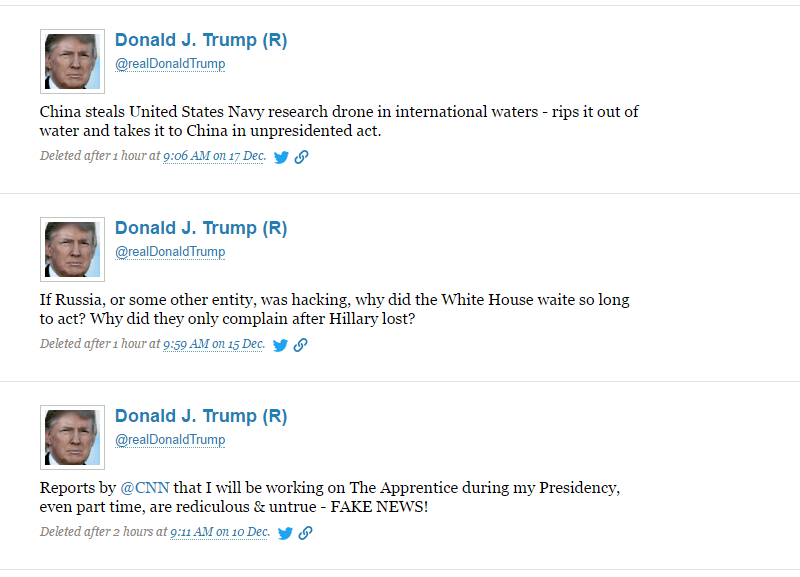This screenshot has height=577, width=800.
Task: Open the chain permalink icon on the Apprentice tweet
Action: 306,533
